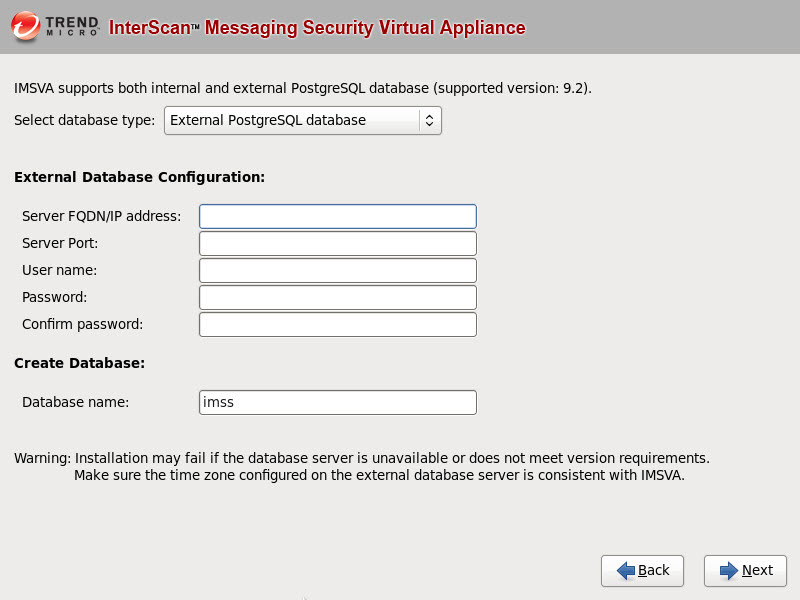Proceed with the Next button text
Viewport: 800px width, 600px height.
point(757,570)
